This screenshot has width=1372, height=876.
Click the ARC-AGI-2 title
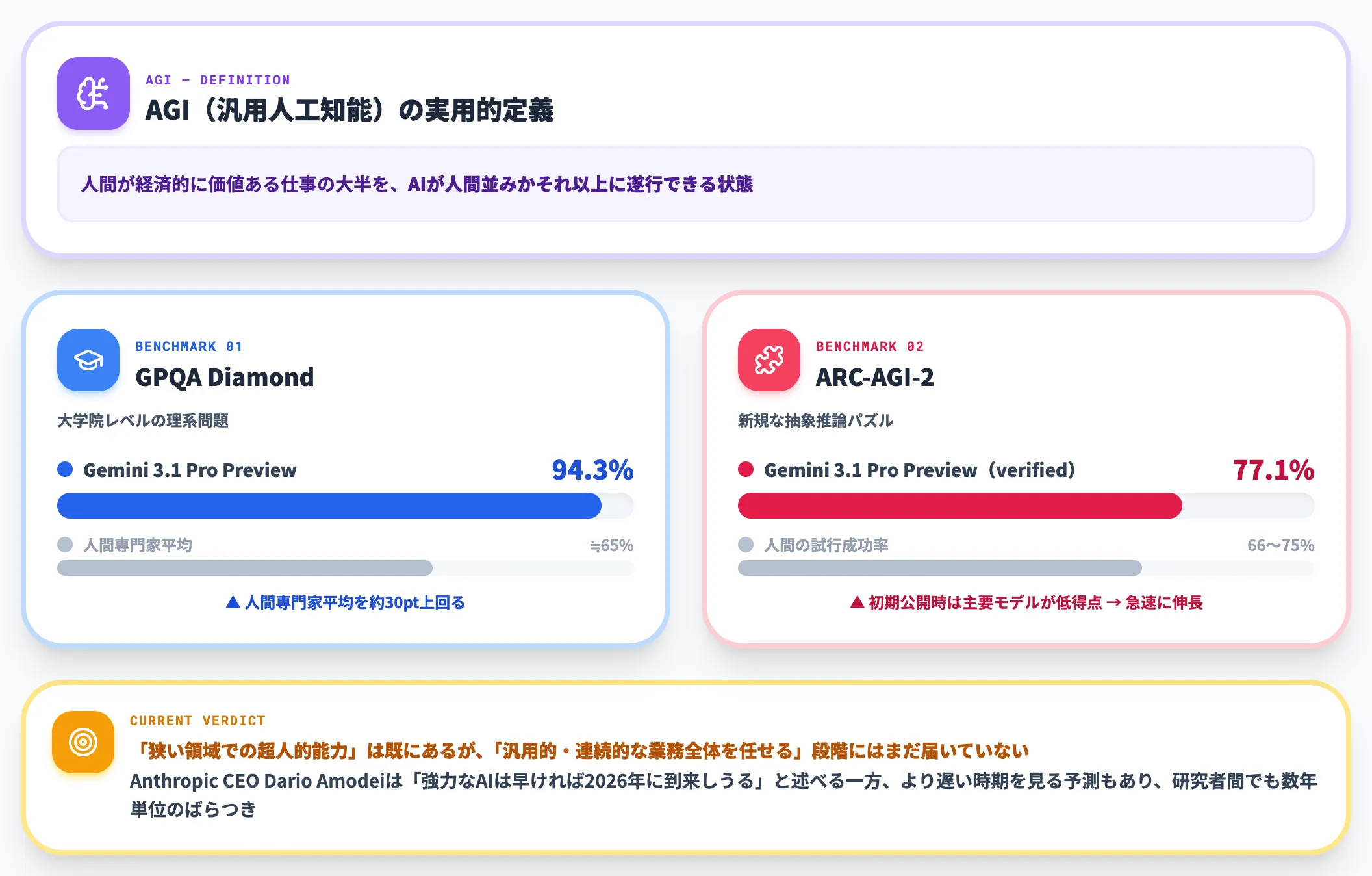pos(875,377)
